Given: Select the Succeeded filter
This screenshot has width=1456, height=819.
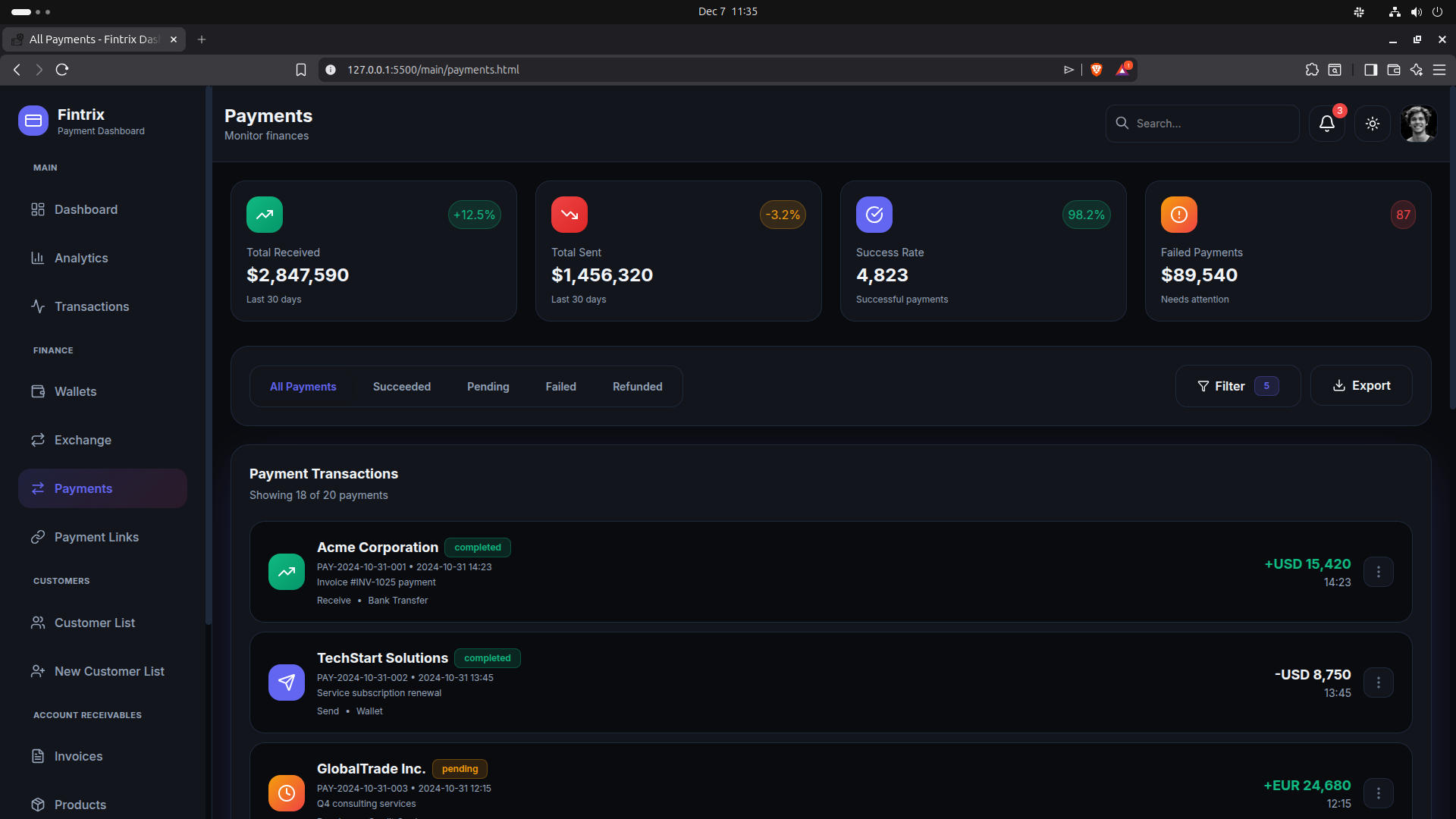Looking at the screenshot, I should point(402,386).
